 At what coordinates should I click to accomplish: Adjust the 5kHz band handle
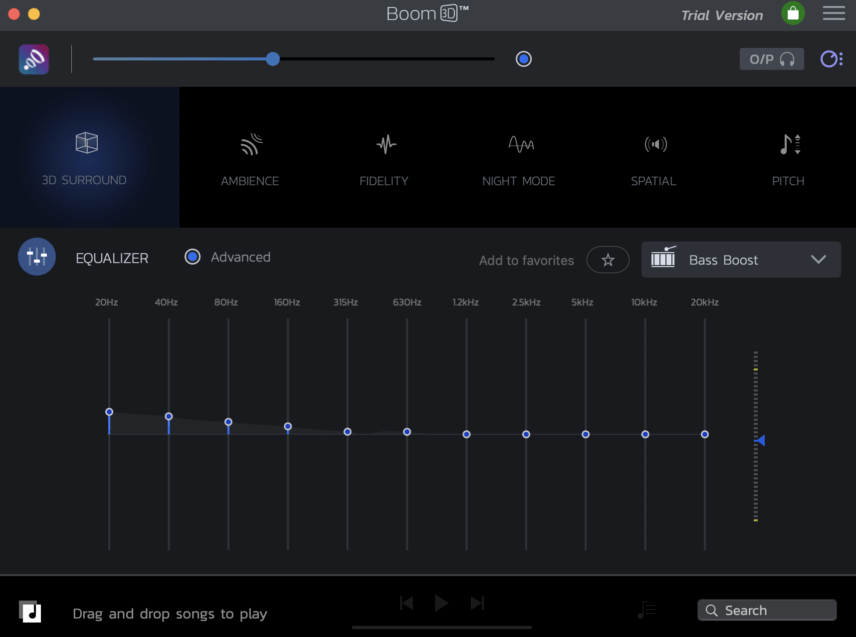(x=585, y=434)
